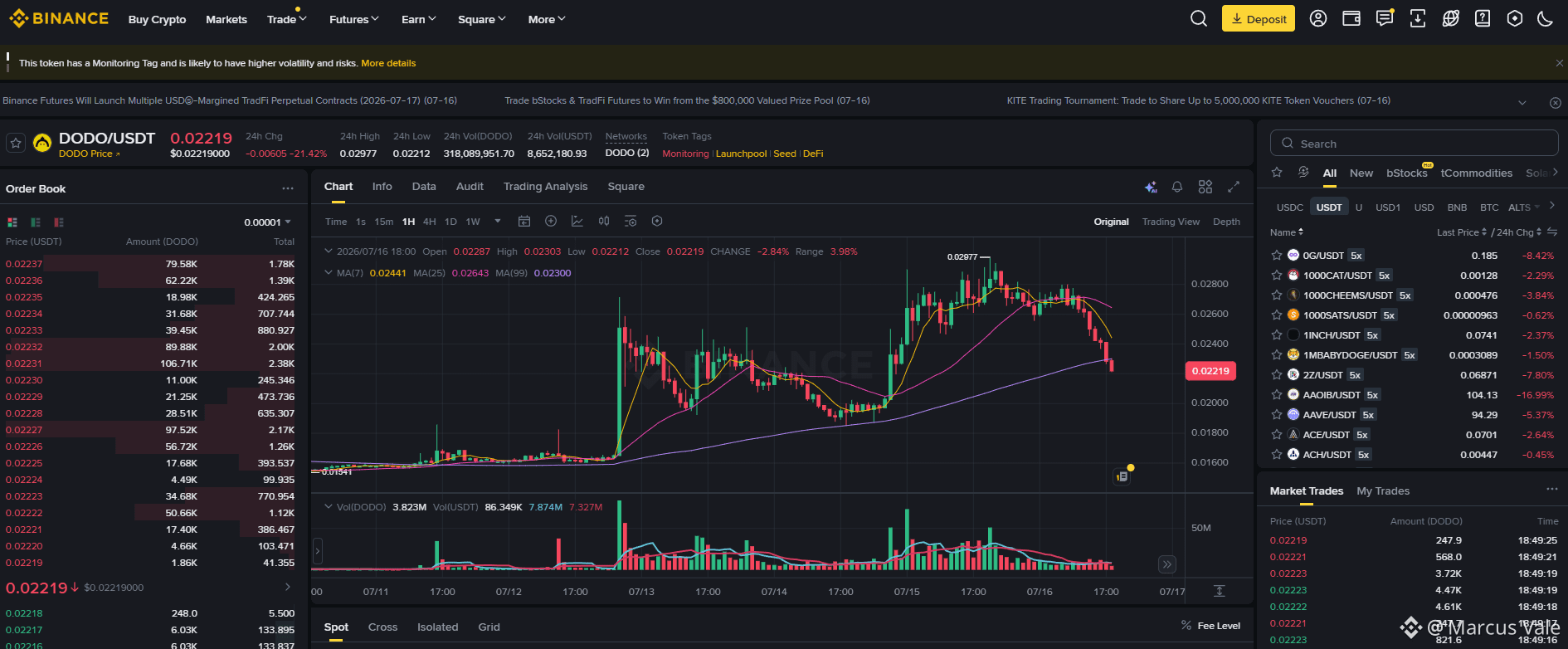Click the zone/earn hand icon in pairs filter
The width and height of the screenshot is (1568, 649).
click(x=1303, y=173)
